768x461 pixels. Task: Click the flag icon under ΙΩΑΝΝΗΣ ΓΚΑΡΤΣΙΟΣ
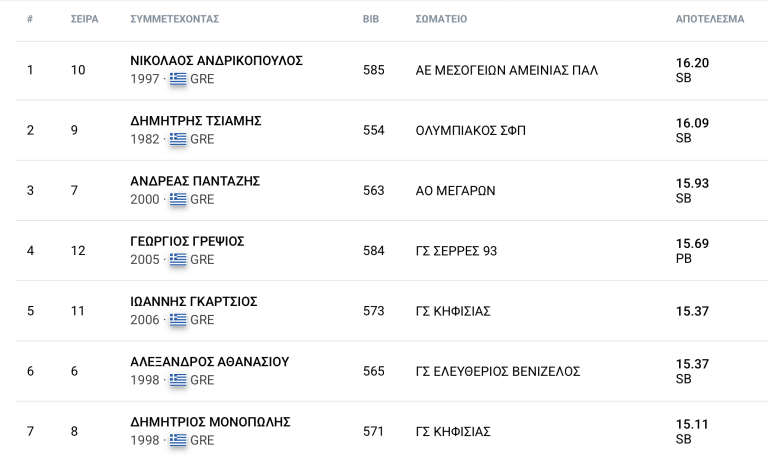tap(178, 320)
